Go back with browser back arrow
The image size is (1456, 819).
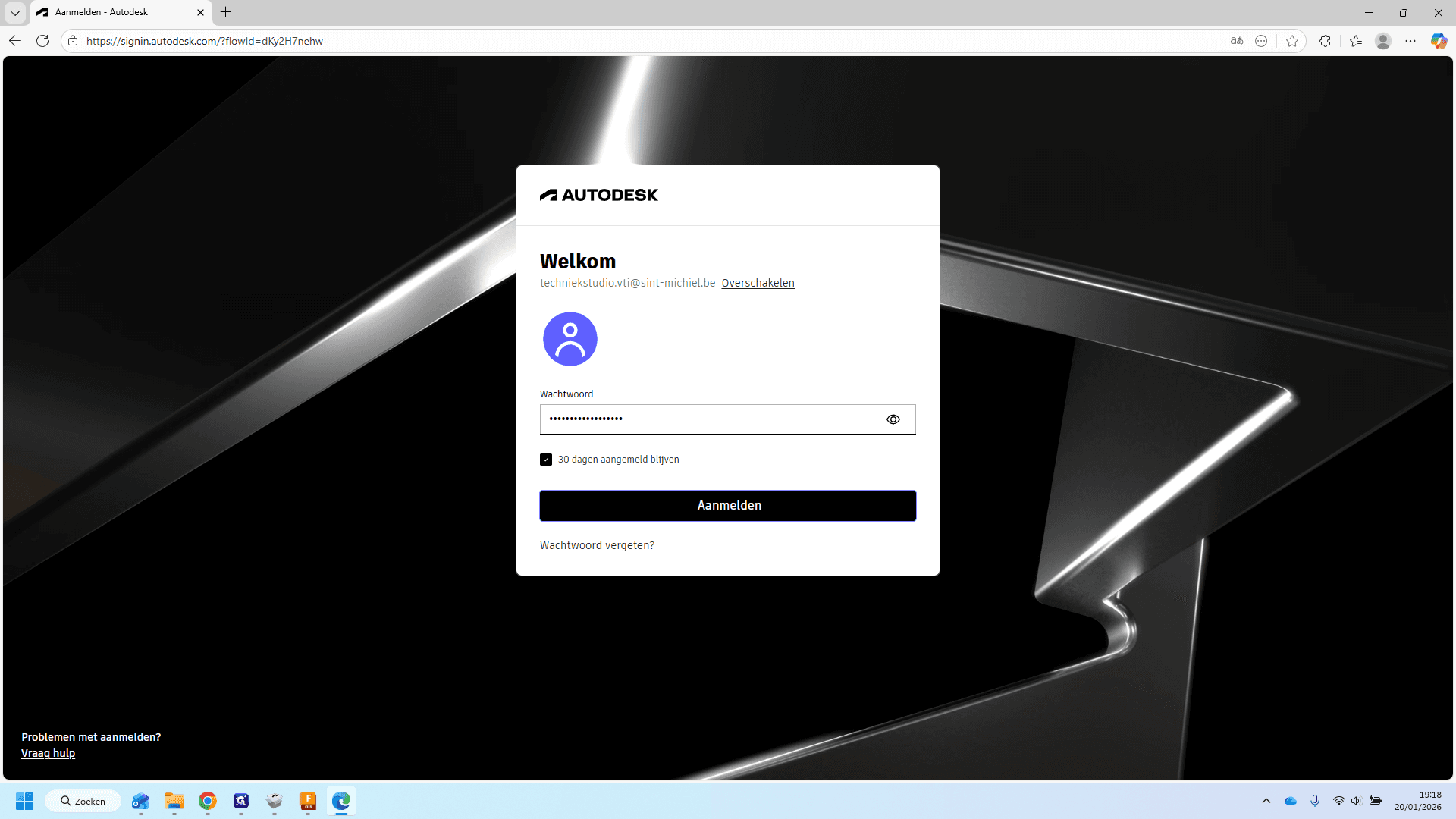pos(15,41)
